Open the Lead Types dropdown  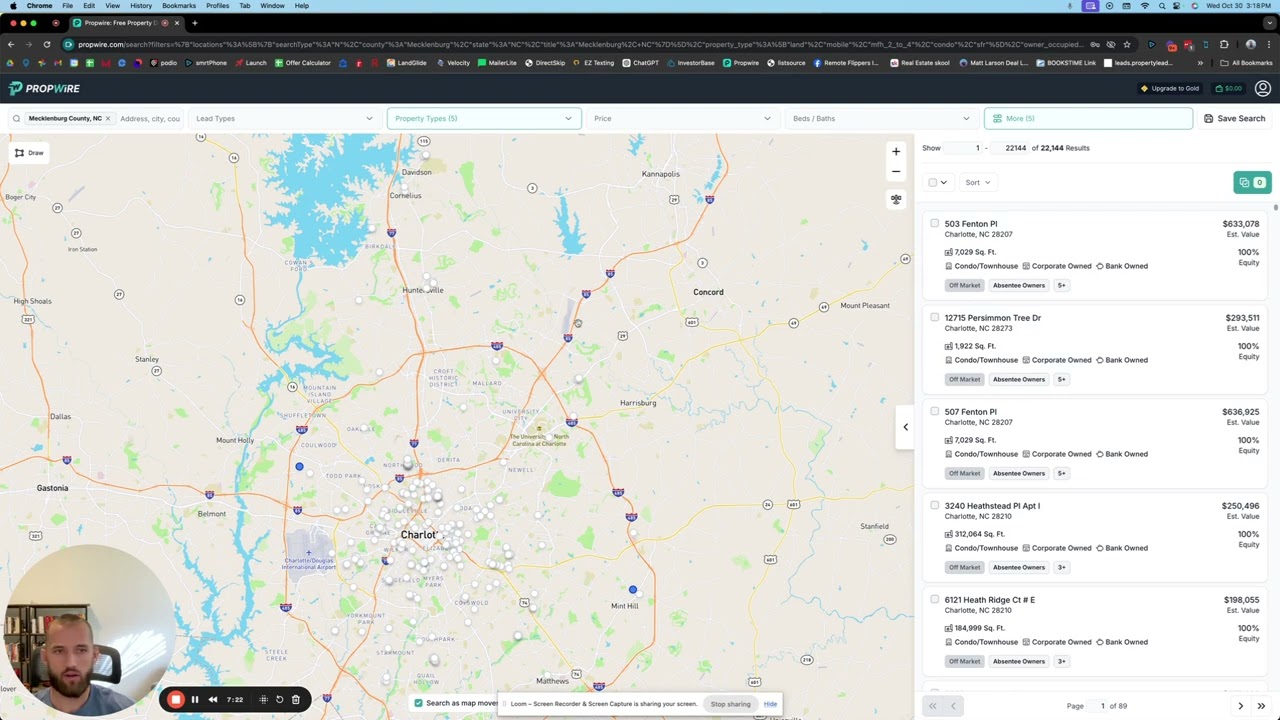[x=284, y=118]
